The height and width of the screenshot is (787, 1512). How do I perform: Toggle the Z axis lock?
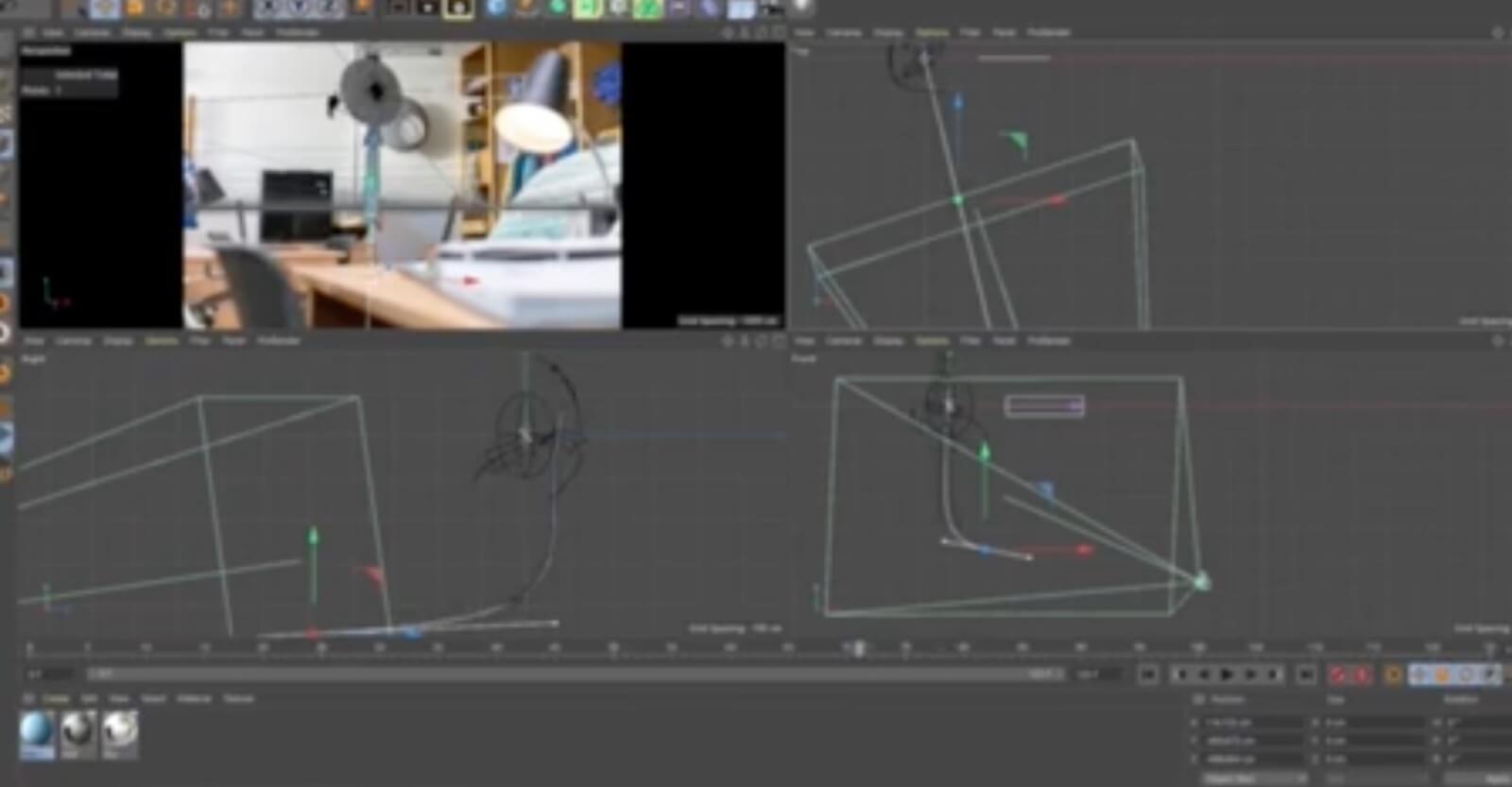327,9
